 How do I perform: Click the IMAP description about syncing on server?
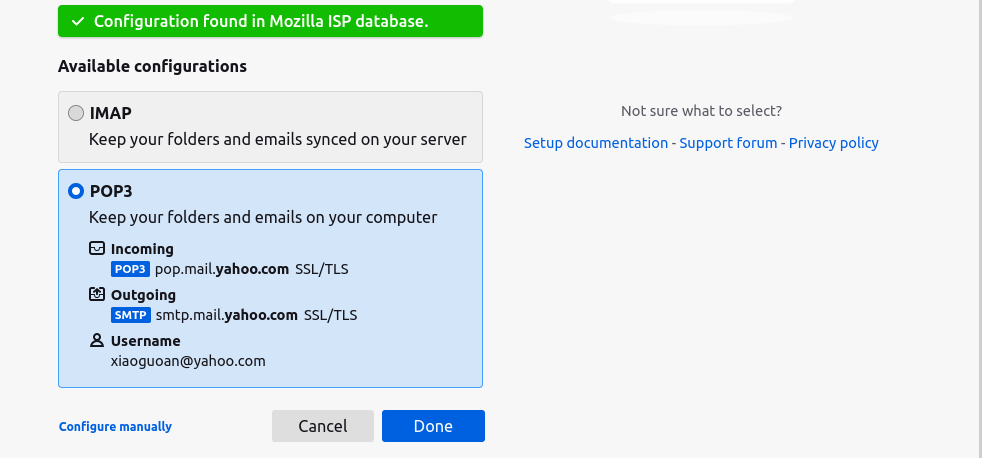click(x=277, y=140)
